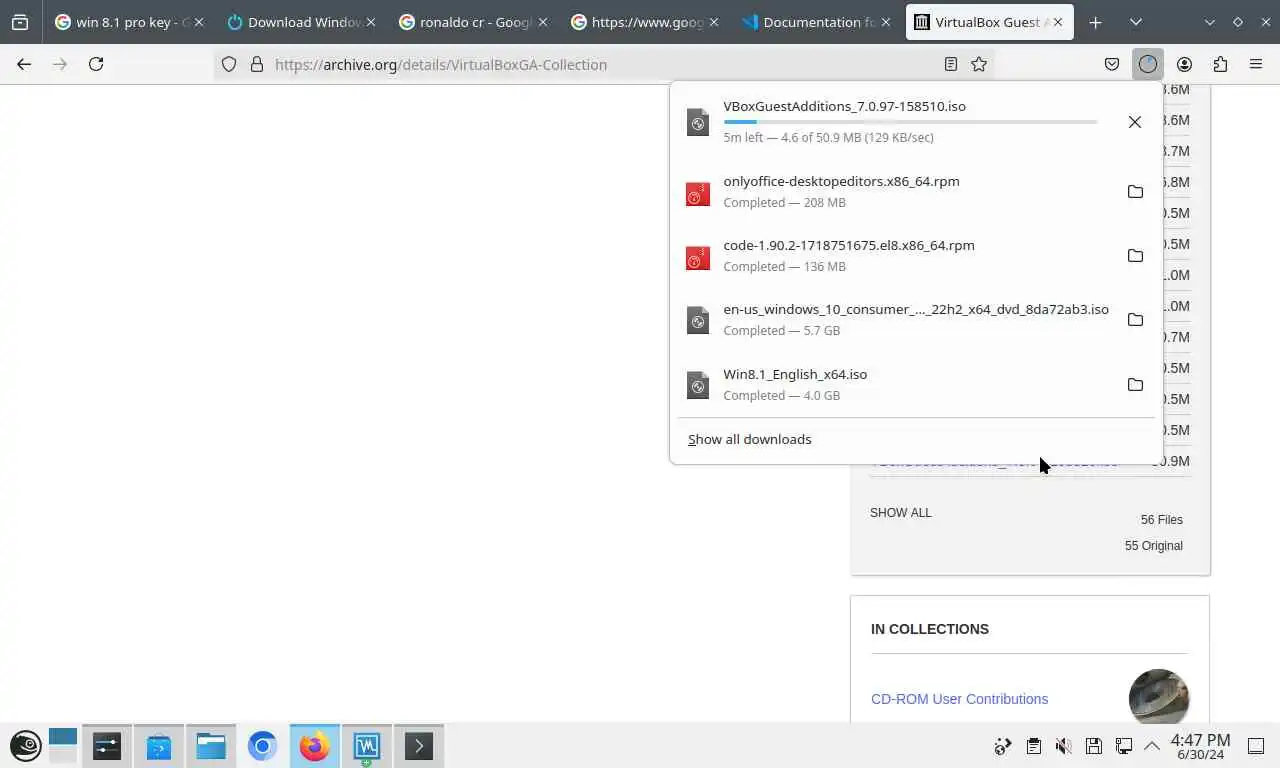Click the Win8.1 iso disc icon
Viewport: 1280px width, 768px height.
(x=698, y=385)
